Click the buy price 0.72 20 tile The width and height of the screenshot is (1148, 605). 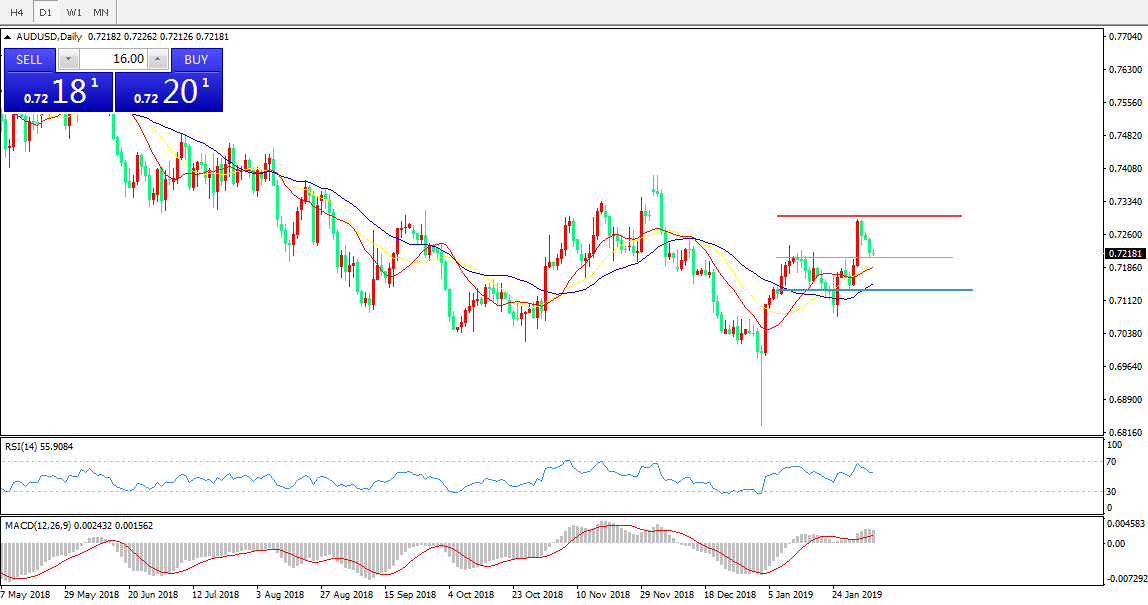coord(168,92)
